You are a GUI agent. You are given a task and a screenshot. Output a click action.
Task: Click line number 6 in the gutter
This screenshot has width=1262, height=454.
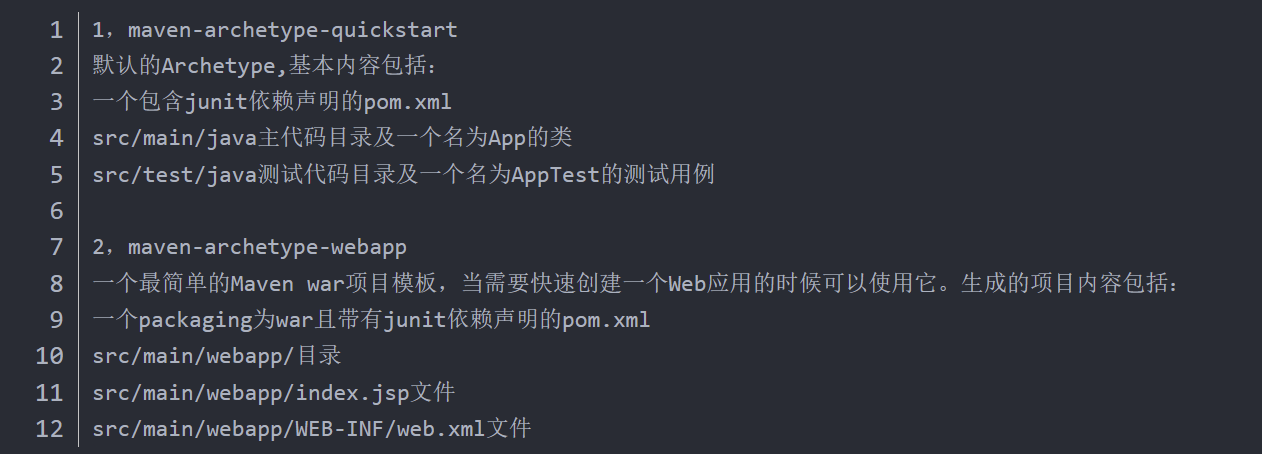55,211
